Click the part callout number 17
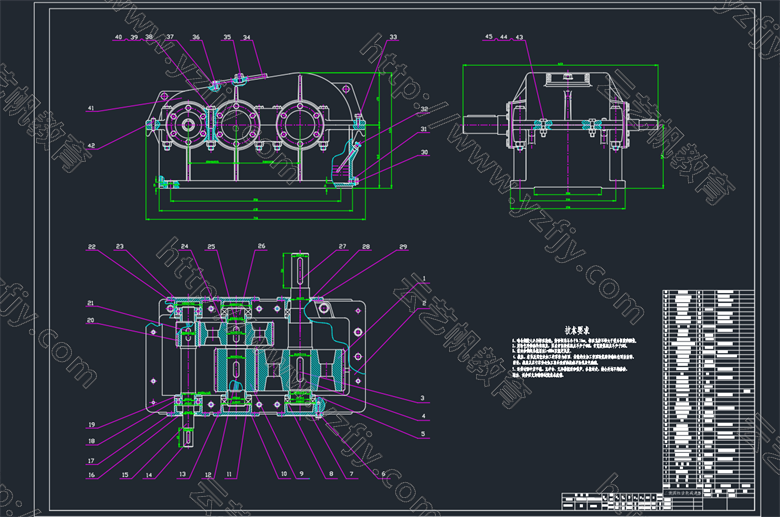This screenshot has width=780, height=517. pyautogui.click(x=91, y=461)
